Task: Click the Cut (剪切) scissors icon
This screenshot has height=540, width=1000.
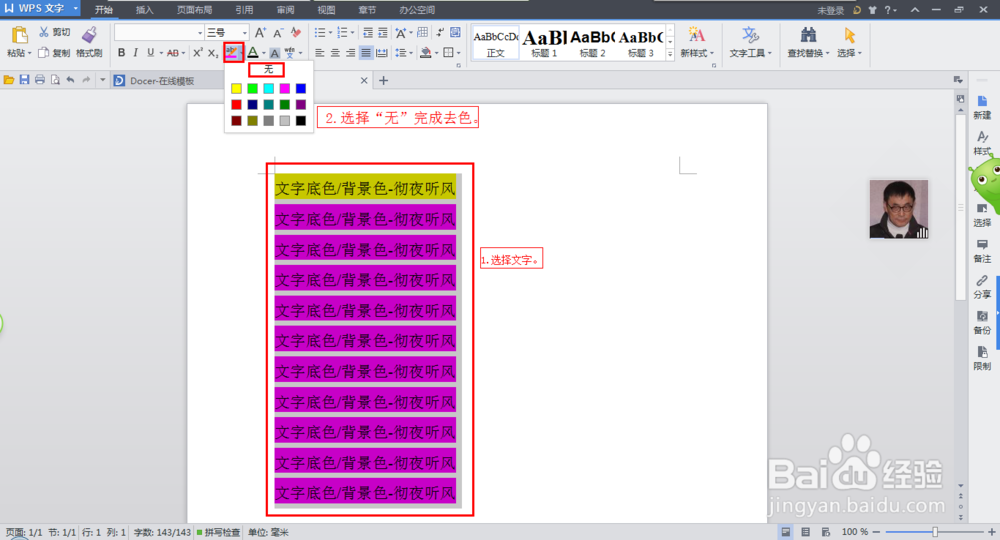Action: click(x=44, y=32)
